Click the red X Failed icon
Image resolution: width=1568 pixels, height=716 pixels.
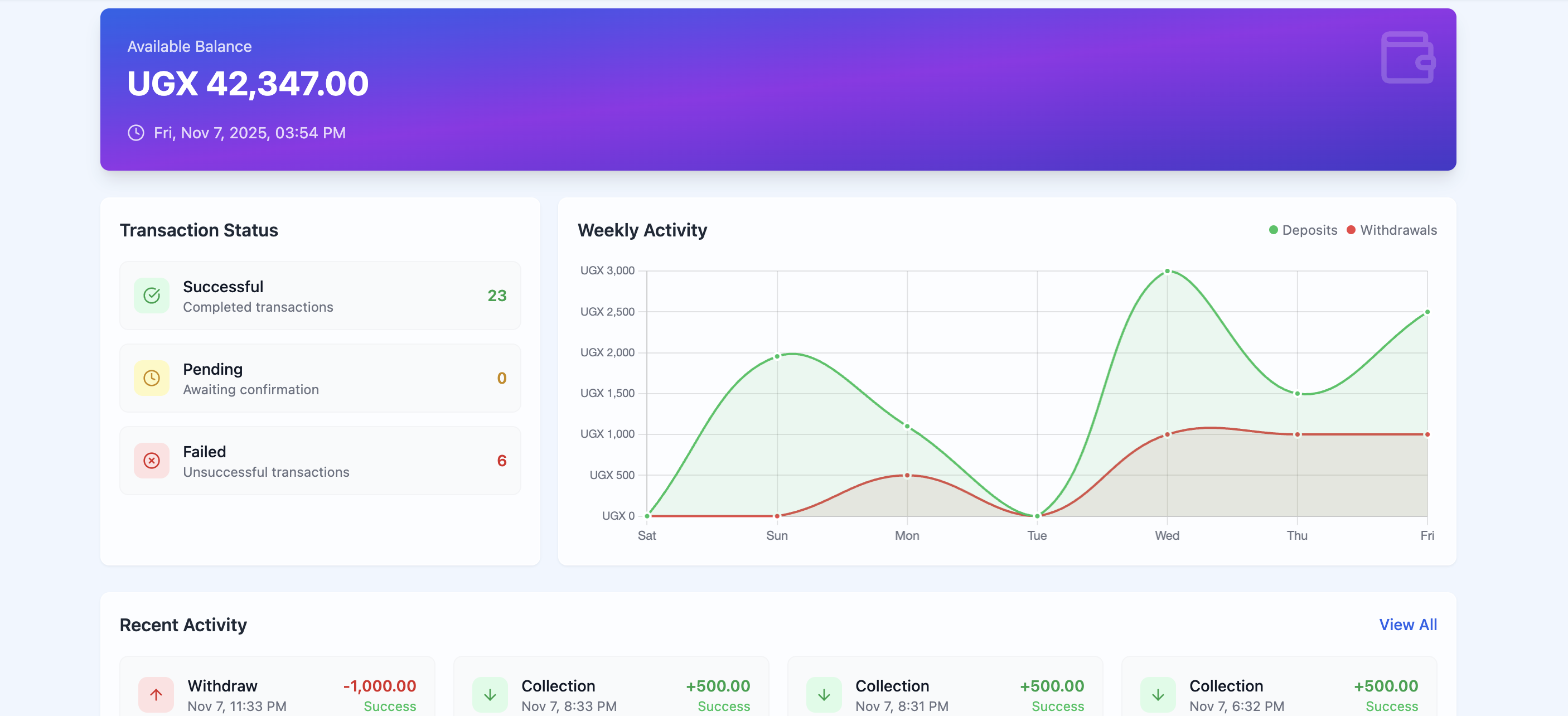pos(152,461)
